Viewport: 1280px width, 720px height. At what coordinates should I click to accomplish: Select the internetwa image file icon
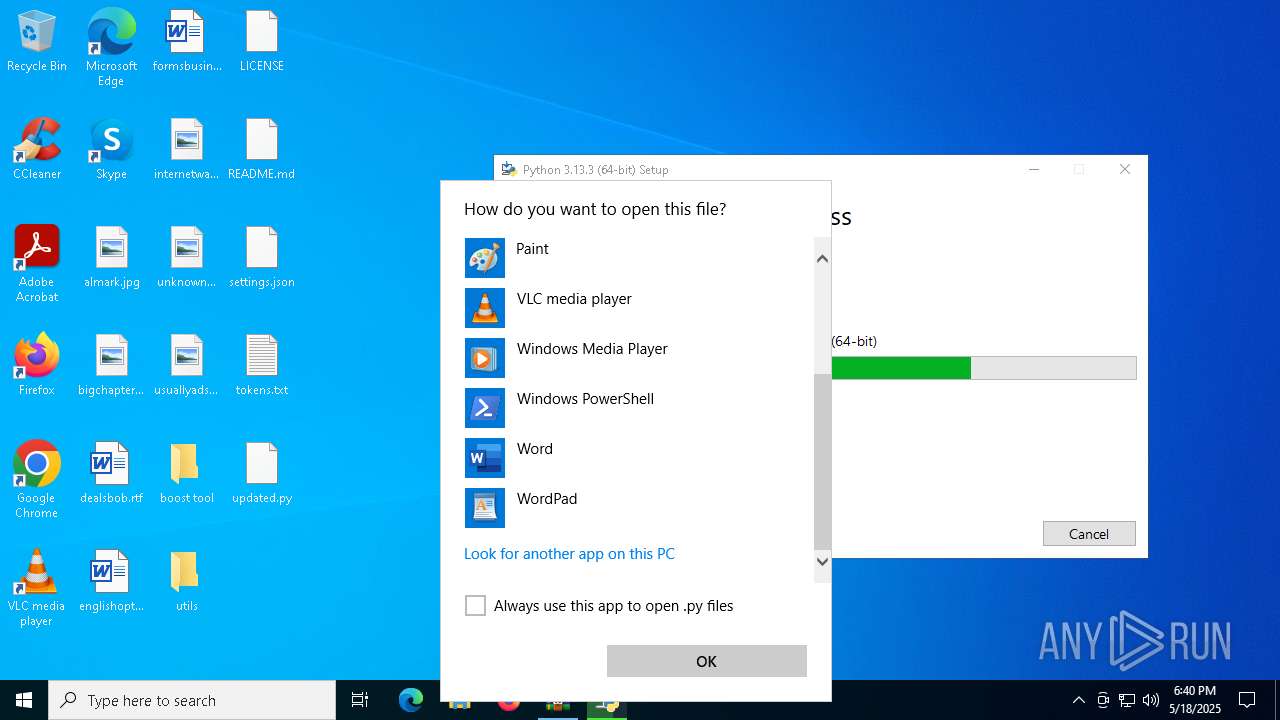[187, 150]
